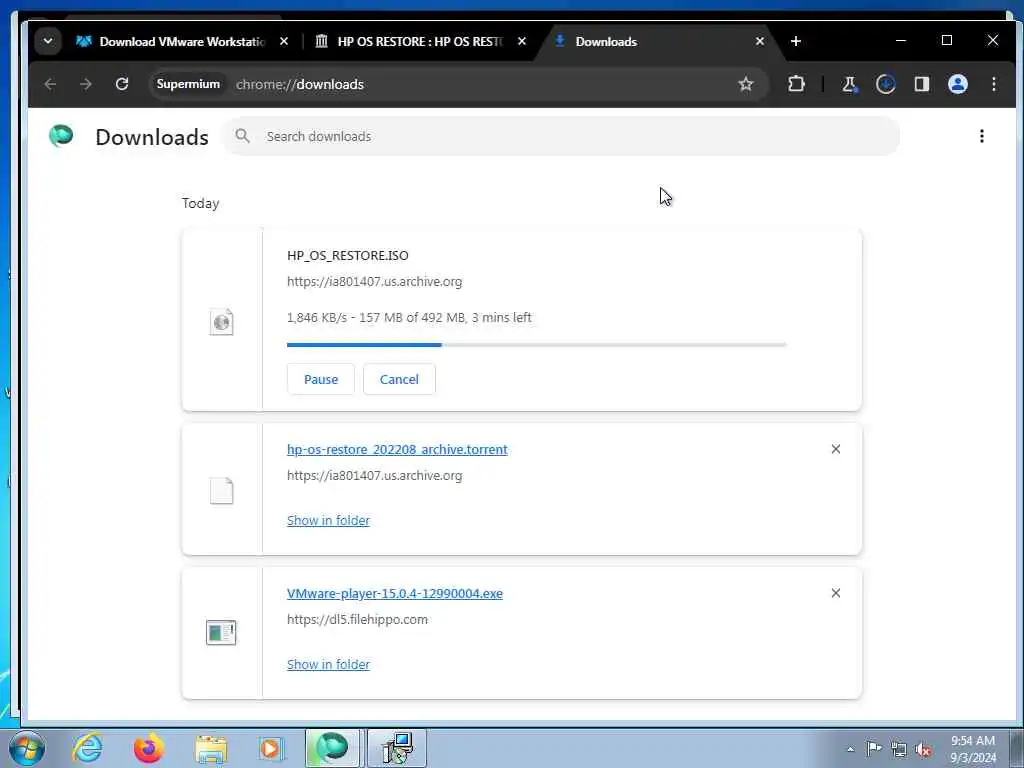Bookmark this page with star icon
The width and height of the screenshot is (1024, 768).
pyautogui.click(x=746, y=84)
